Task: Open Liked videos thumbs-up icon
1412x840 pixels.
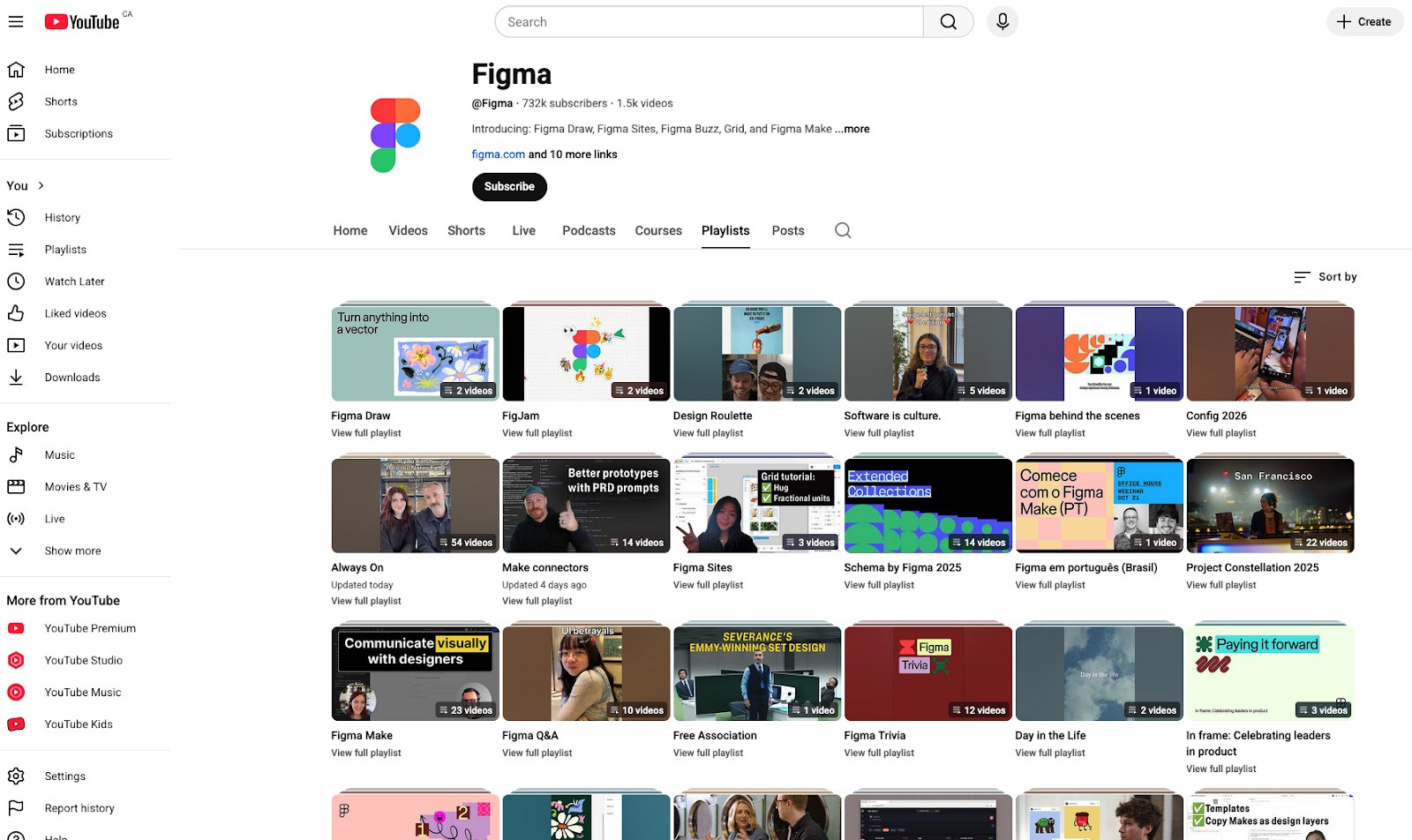Action: click(x=16, y=313)
